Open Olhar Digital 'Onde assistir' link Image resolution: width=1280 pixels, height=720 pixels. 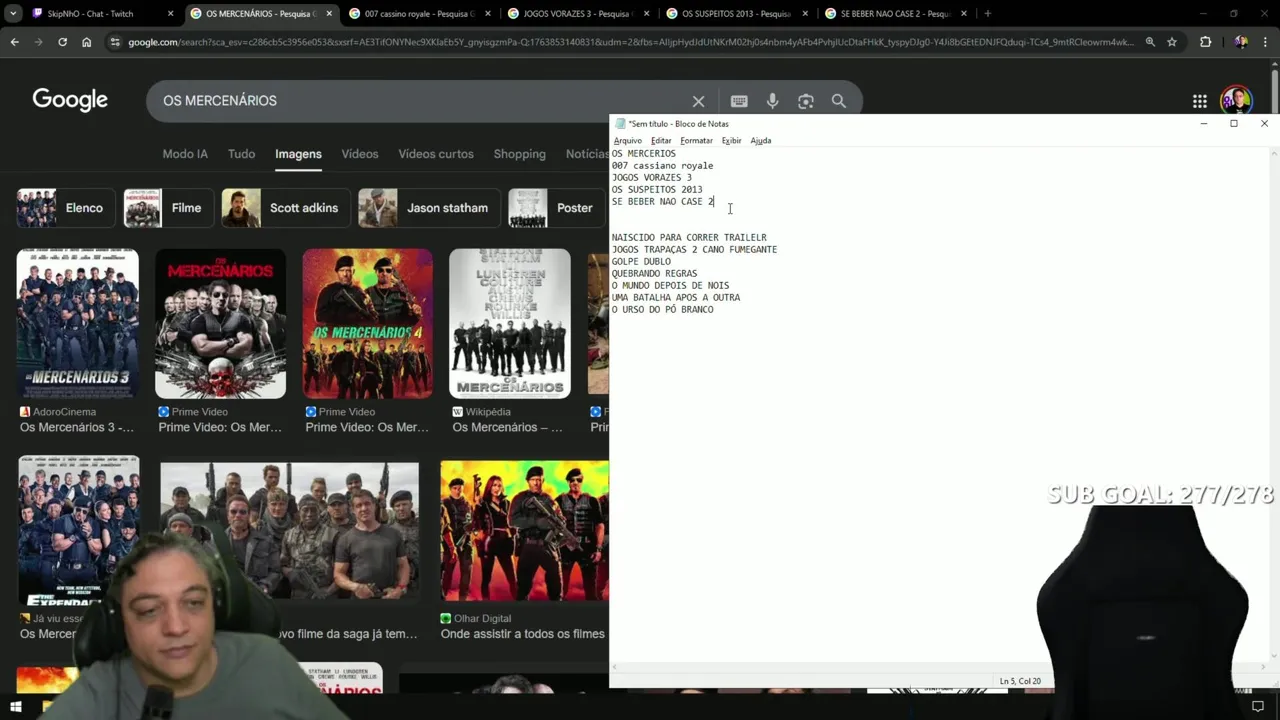coord(522,634)
